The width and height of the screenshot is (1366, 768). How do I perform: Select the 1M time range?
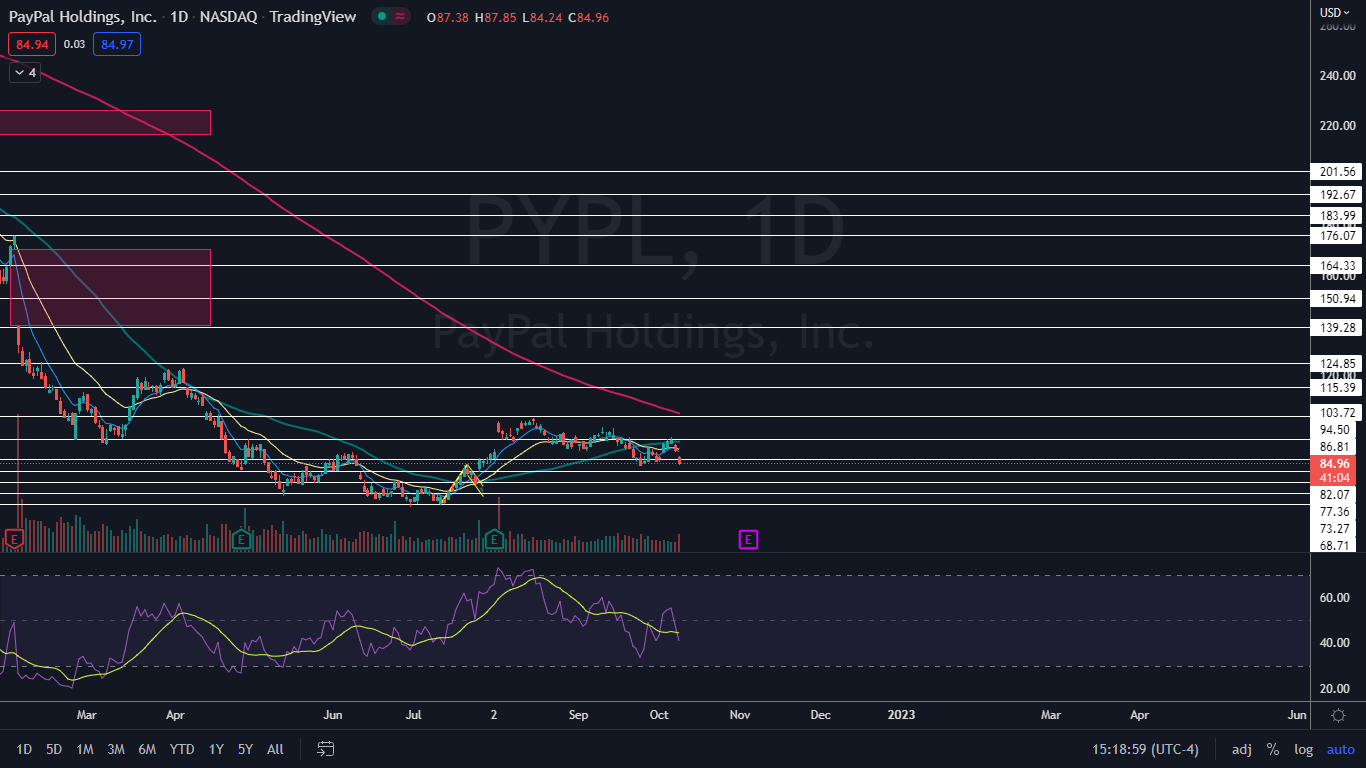85,749
